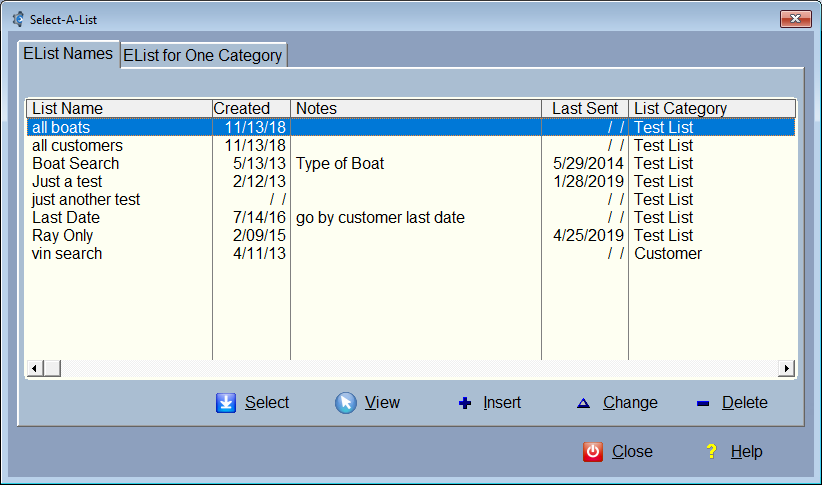Pick the Ray Only list entry

pyautogui.click(x=63, y=236)
